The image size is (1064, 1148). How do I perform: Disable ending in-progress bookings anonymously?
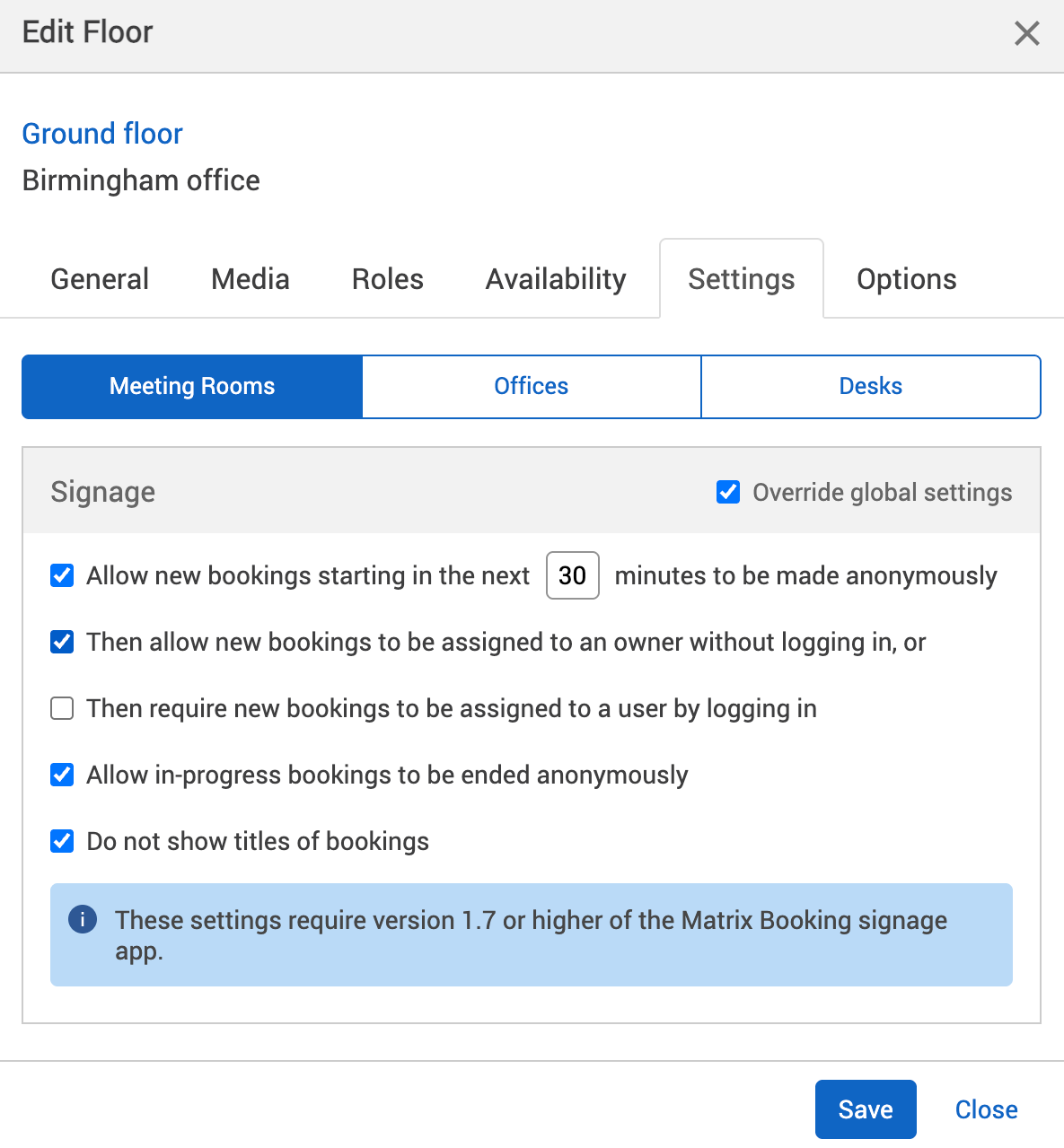61,775
